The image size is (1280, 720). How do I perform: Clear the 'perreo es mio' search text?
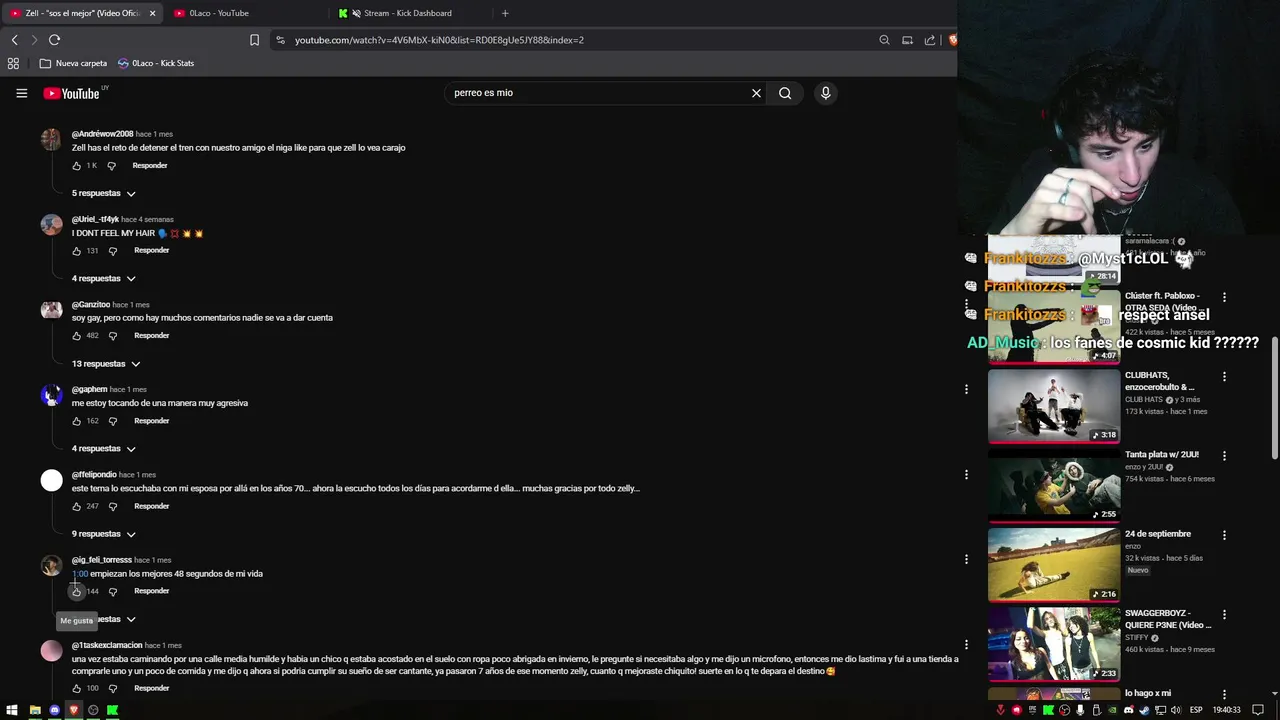756,93
